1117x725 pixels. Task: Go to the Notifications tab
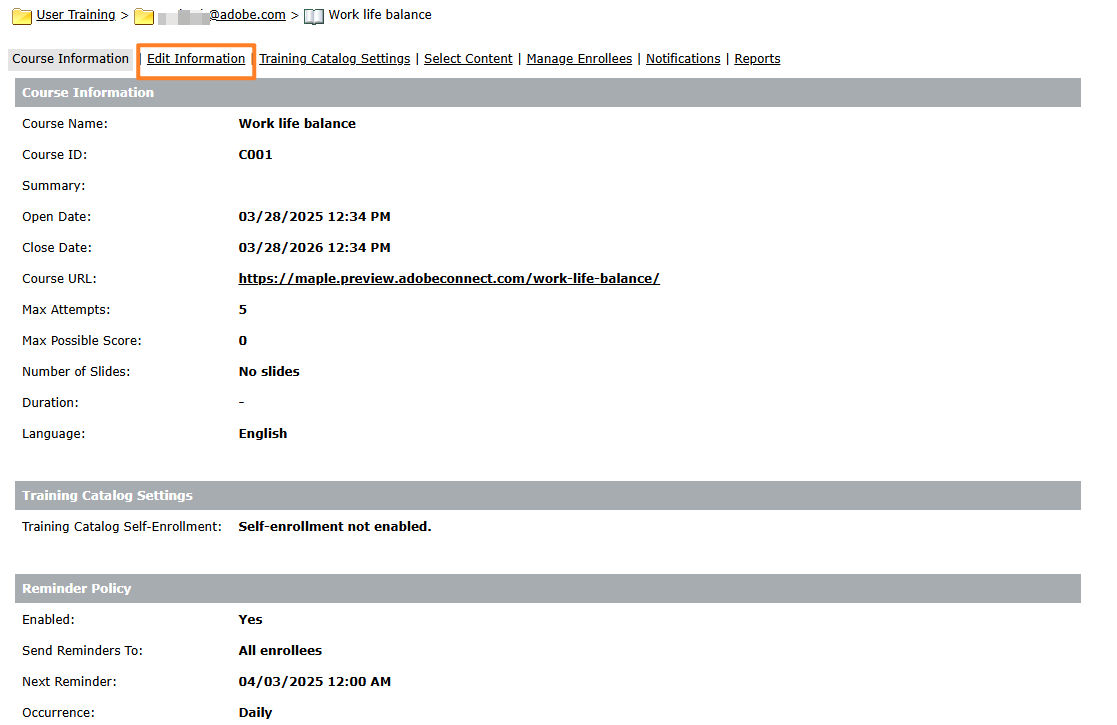click(x=683, y=59)
